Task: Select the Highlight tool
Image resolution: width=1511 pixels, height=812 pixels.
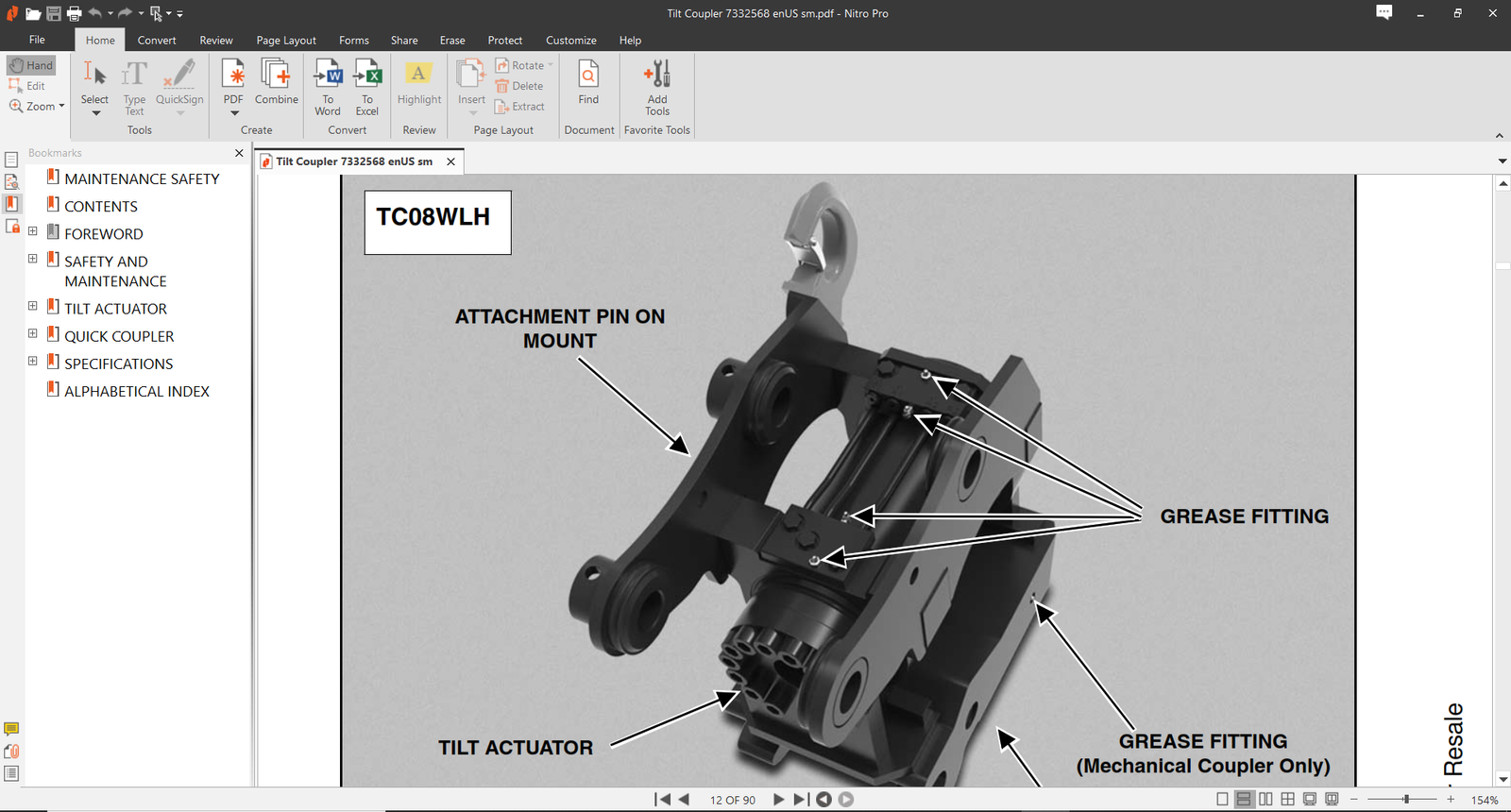Action: point(419,83)
